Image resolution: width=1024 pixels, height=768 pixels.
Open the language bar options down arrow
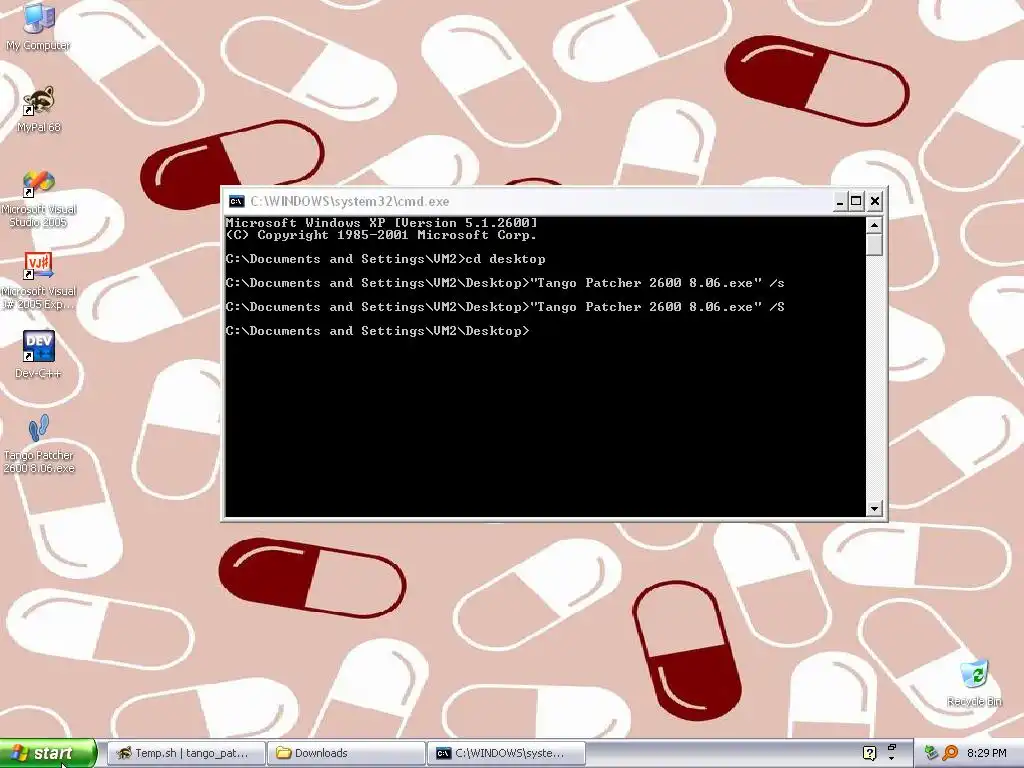[x=891, y=759]
